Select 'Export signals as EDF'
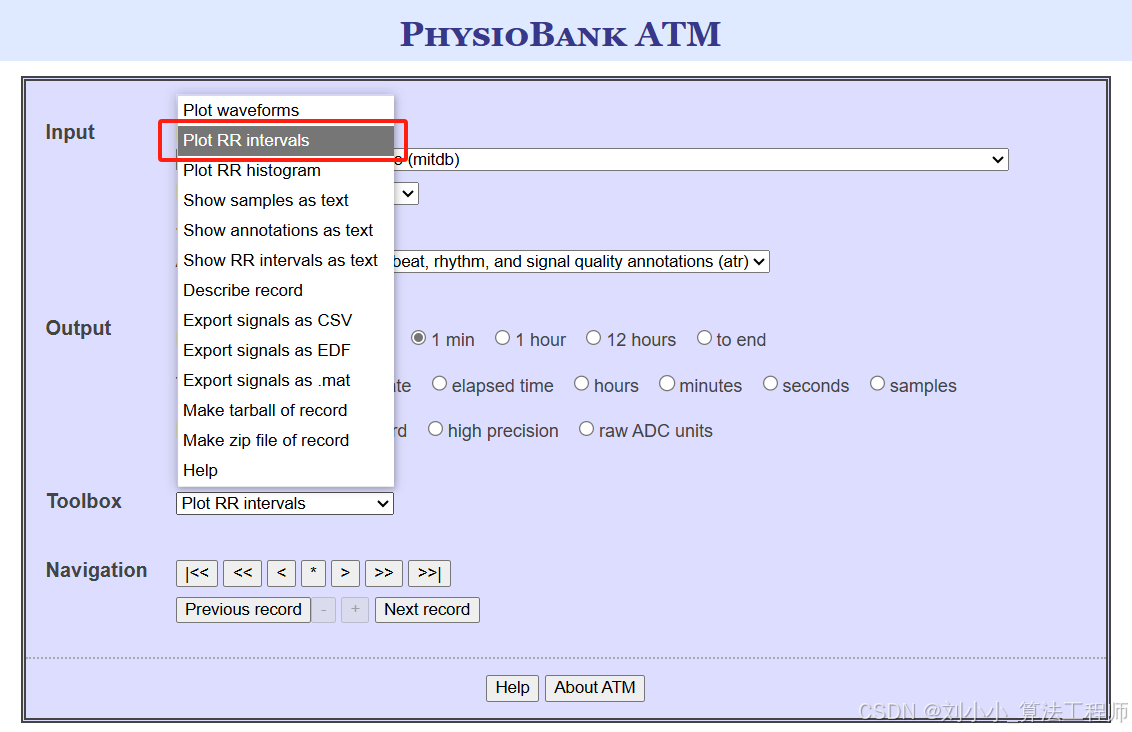The height and width of the screenshot is (732, 1132). (x=285, y=350)
